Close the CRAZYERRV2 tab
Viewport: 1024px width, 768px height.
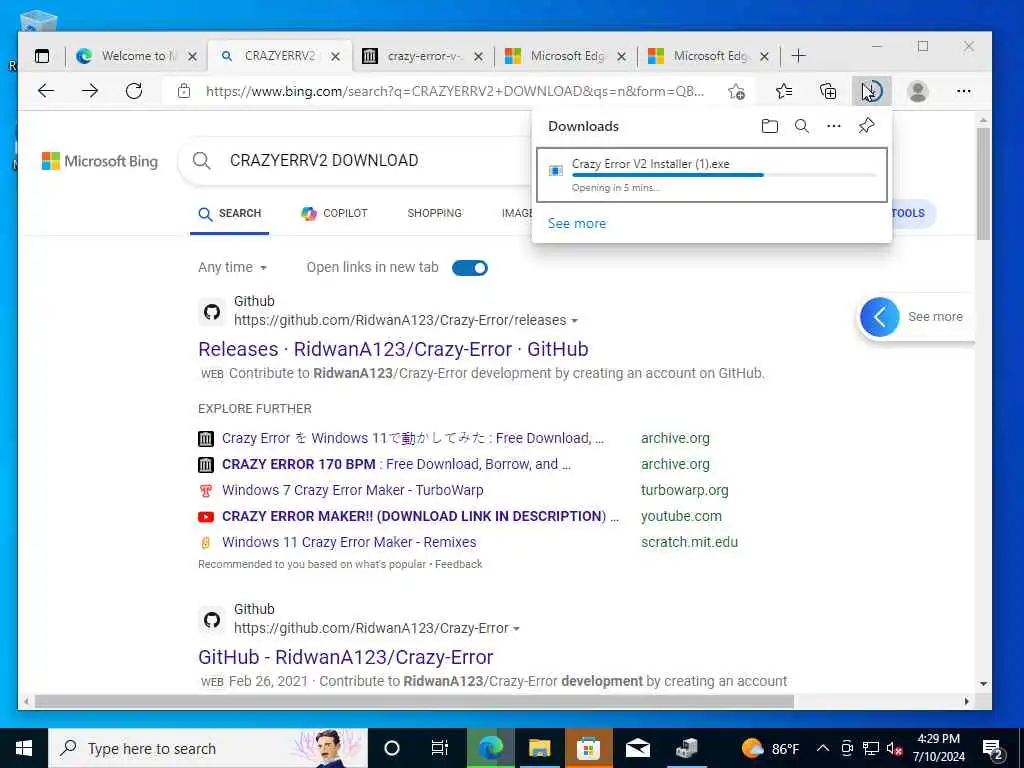335,57
